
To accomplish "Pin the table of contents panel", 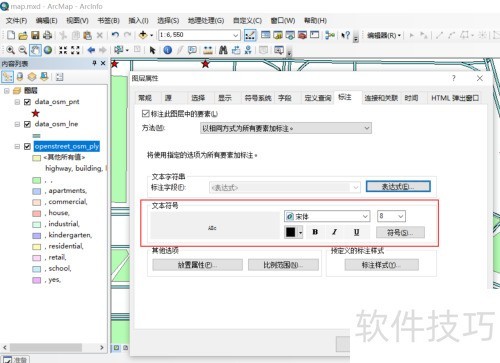I will pos(94,63).
